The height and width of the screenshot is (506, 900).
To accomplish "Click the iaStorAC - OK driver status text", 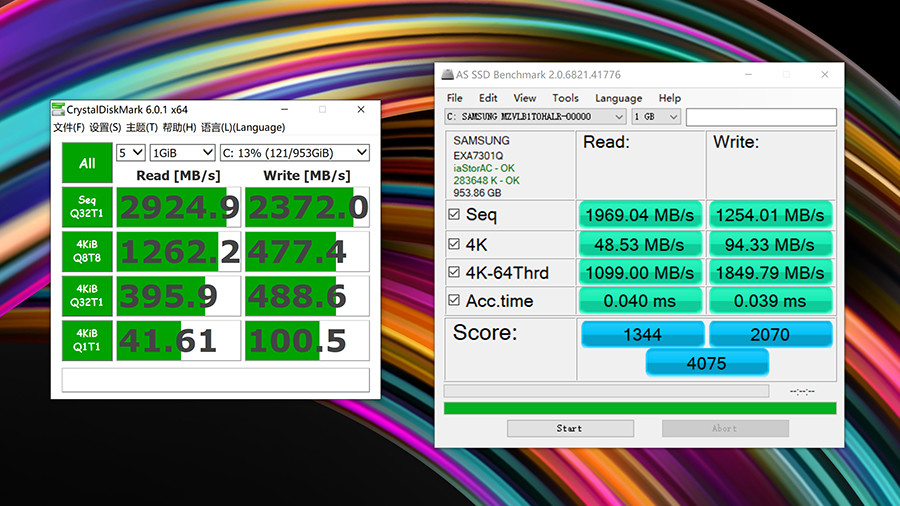I will (x=484, y=168).
